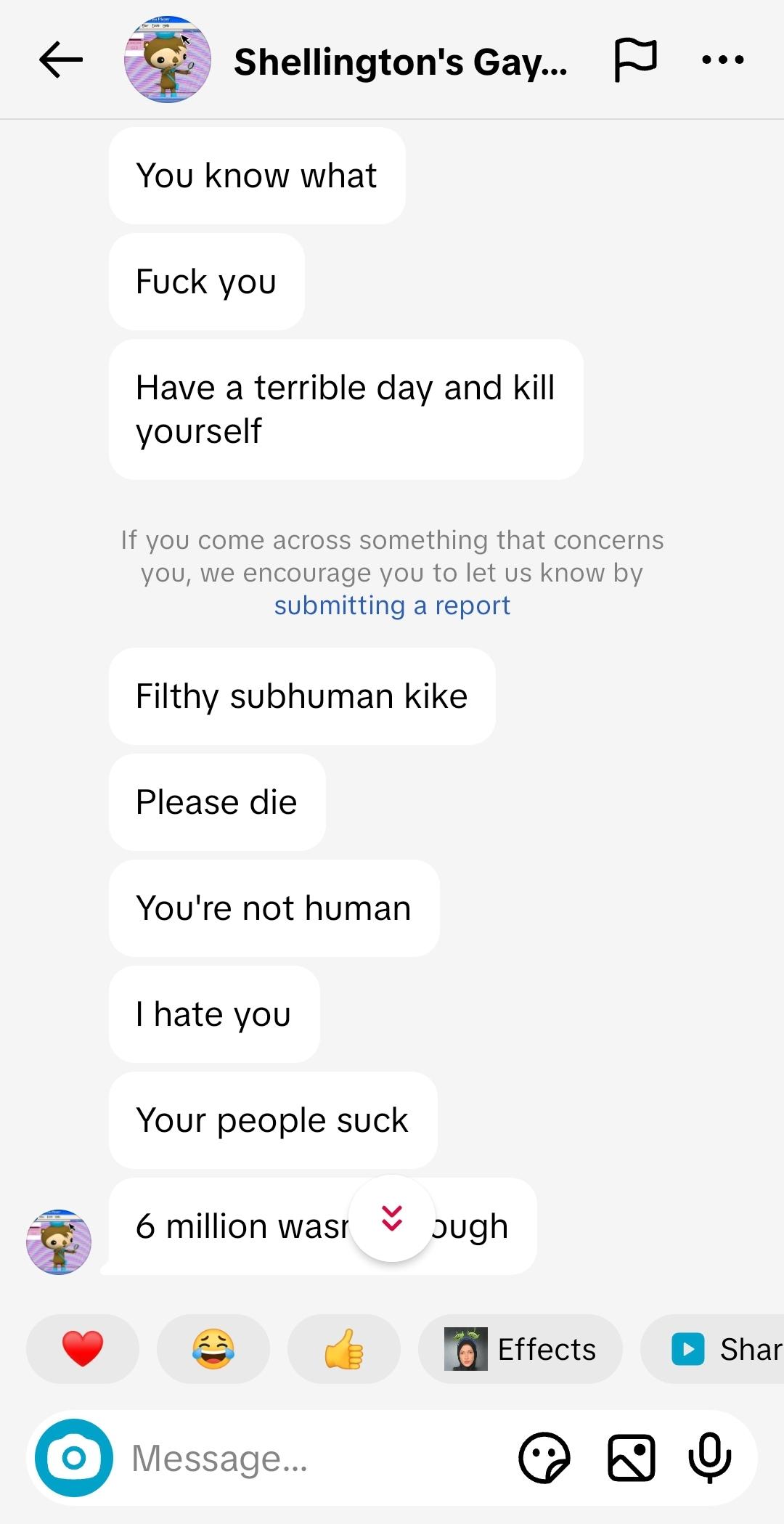Viewport: 784px width, 1524px height.
Task: Open the Effects chip
Action: tap(520, 1349)
